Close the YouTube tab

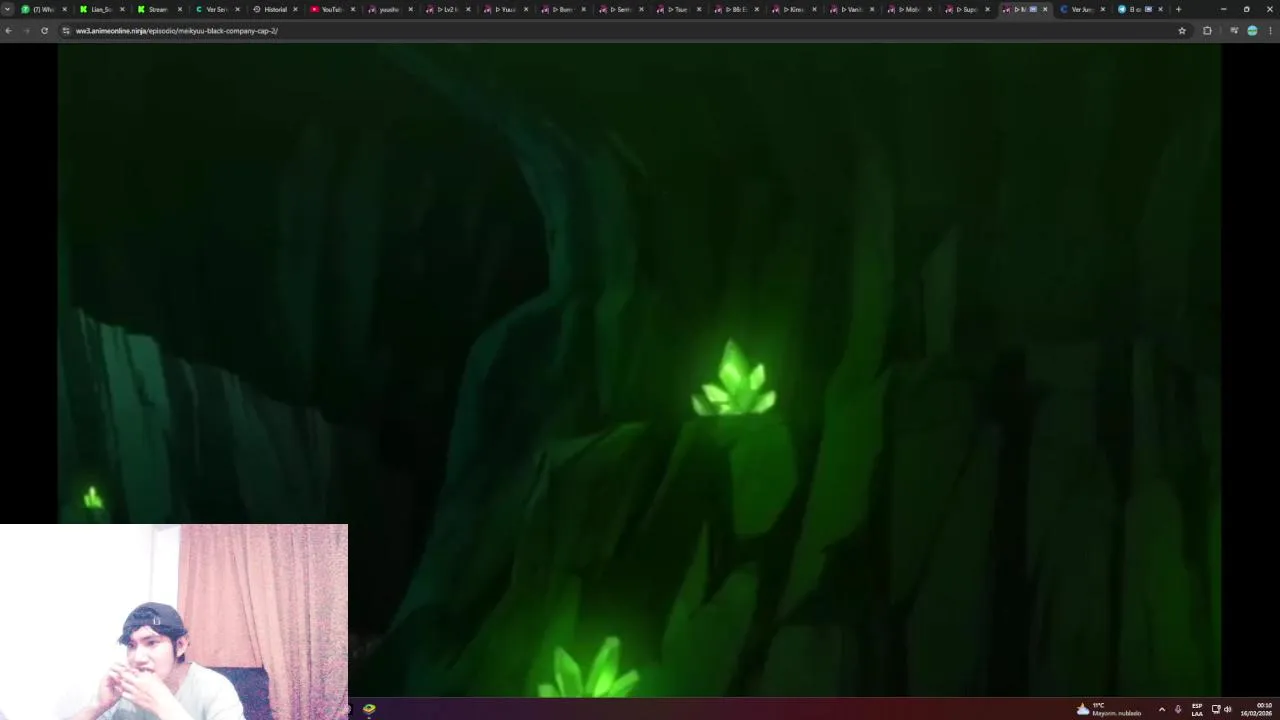pyautogui.click(x=352, y=9)
